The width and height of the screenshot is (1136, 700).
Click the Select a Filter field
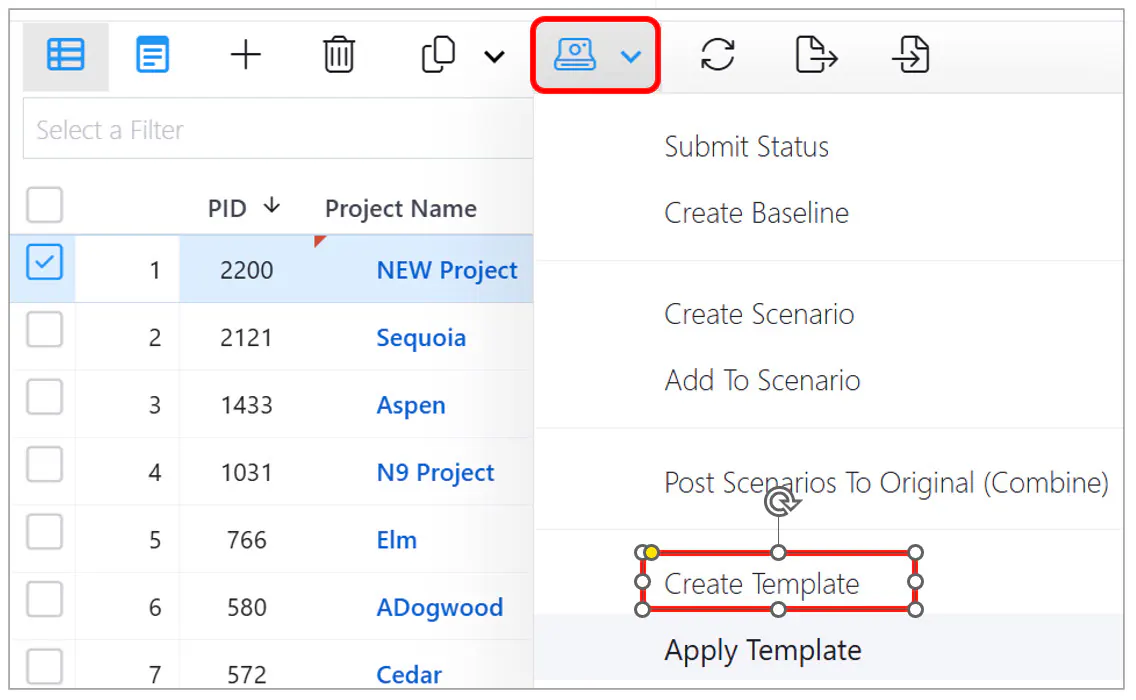278,129
